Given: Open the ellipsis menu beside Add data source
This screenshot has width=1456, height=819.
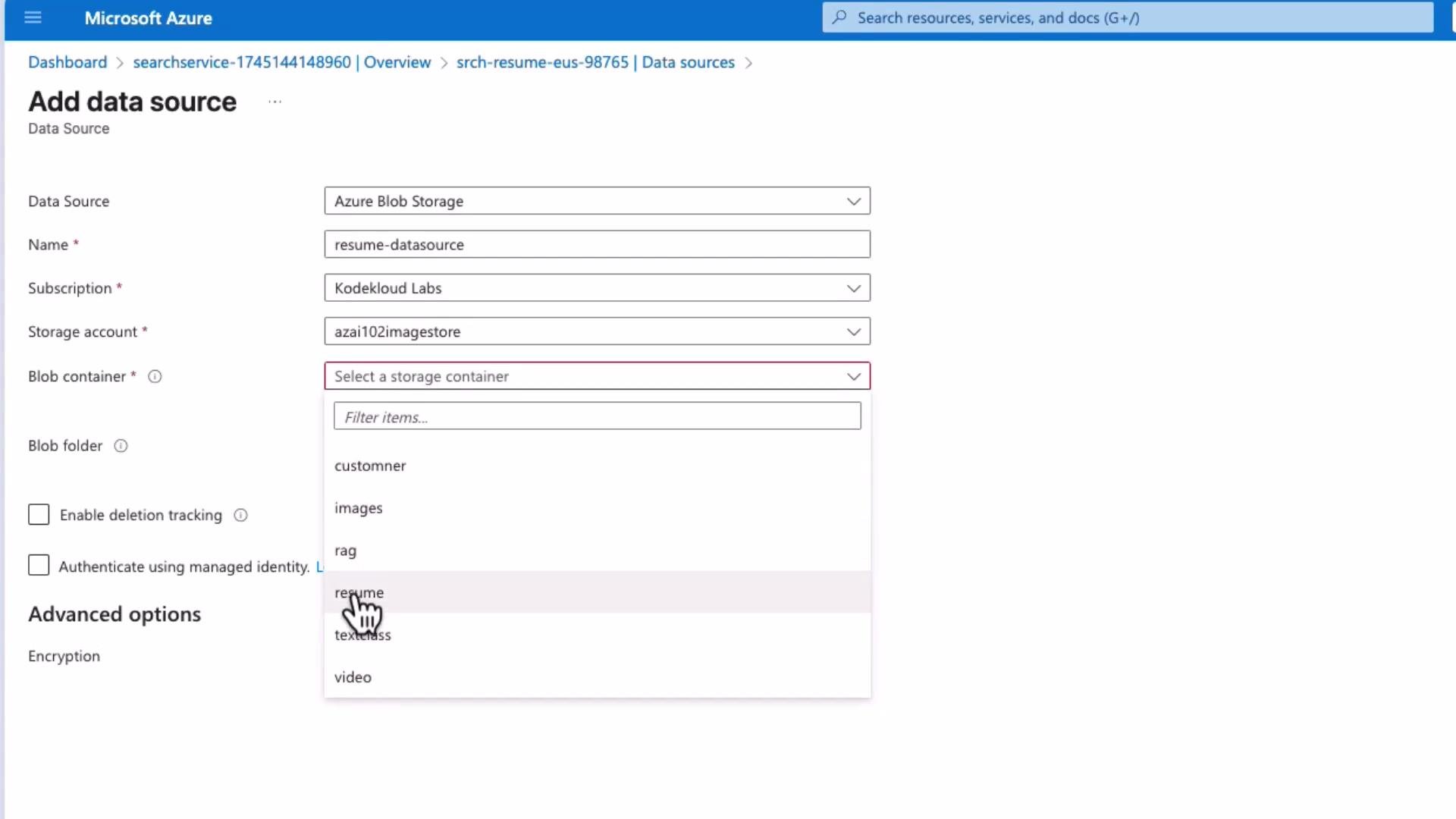Looking at the screenshot, I should pyautogui.click(x=275, y=102).
